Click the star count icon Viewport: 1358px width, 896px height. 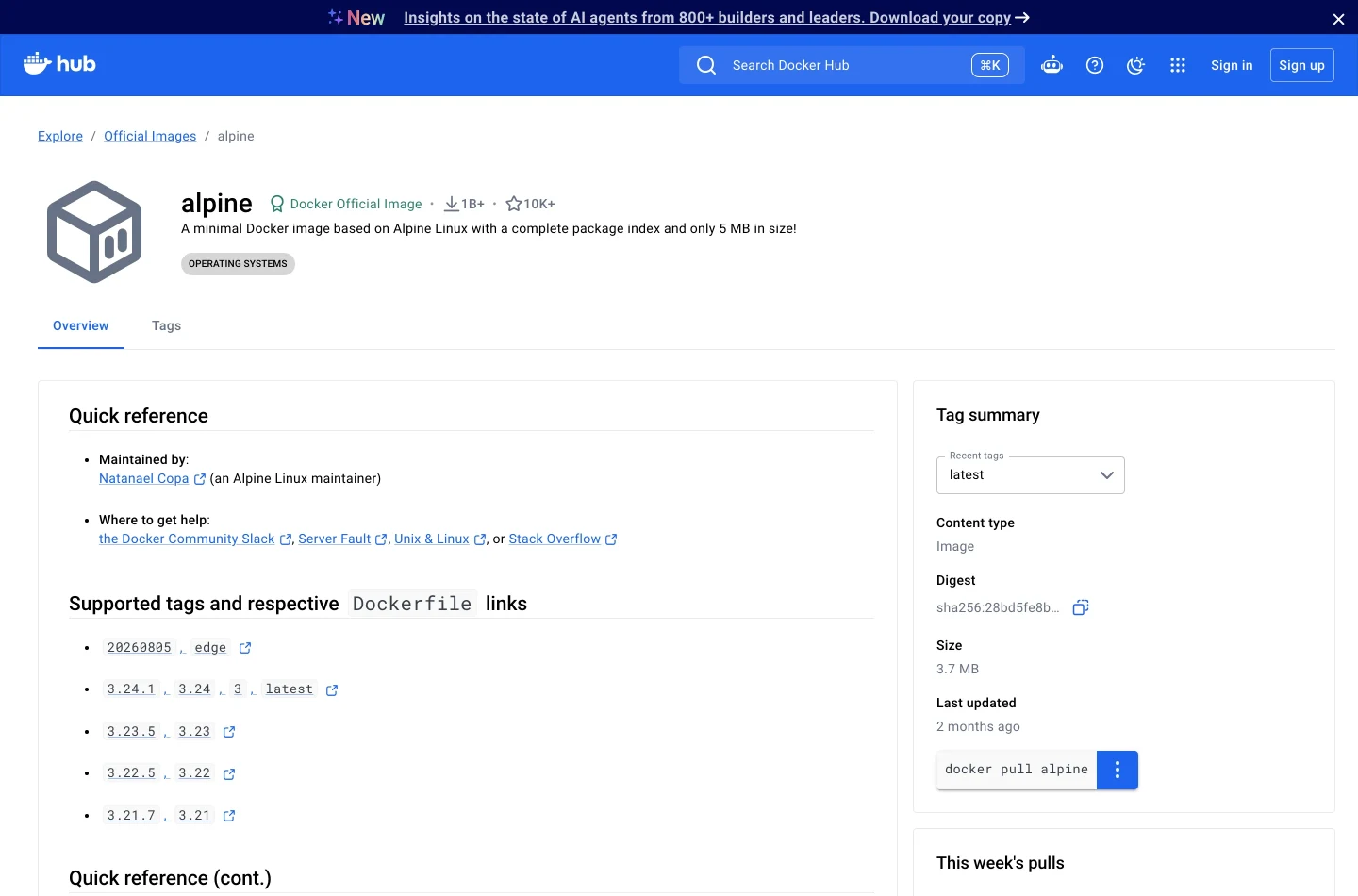(514, 204)
